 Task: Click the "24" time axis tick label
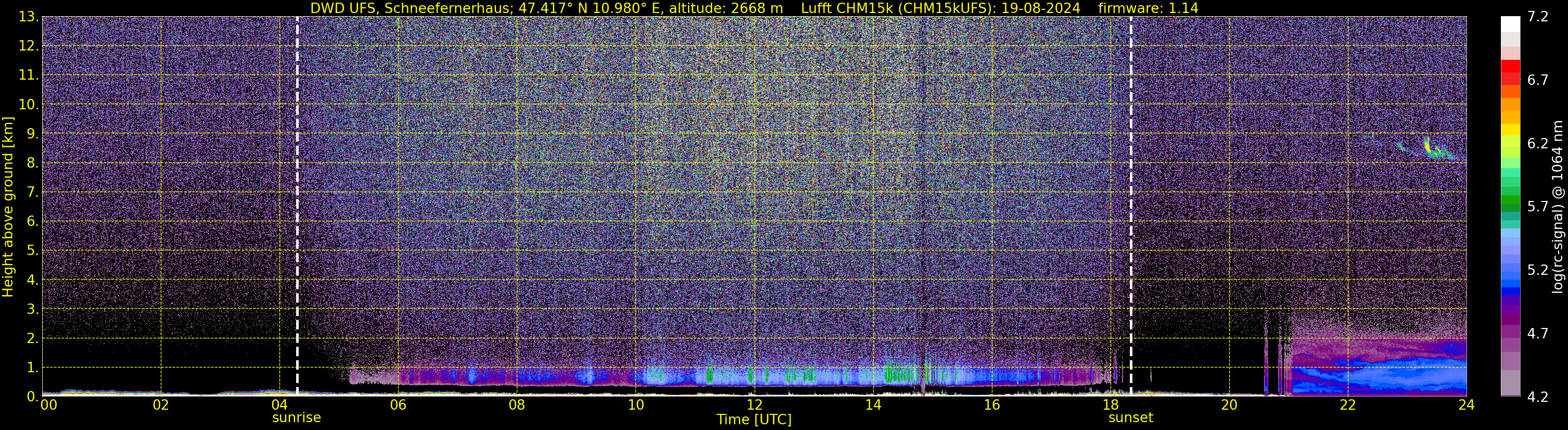(1467, 405)
